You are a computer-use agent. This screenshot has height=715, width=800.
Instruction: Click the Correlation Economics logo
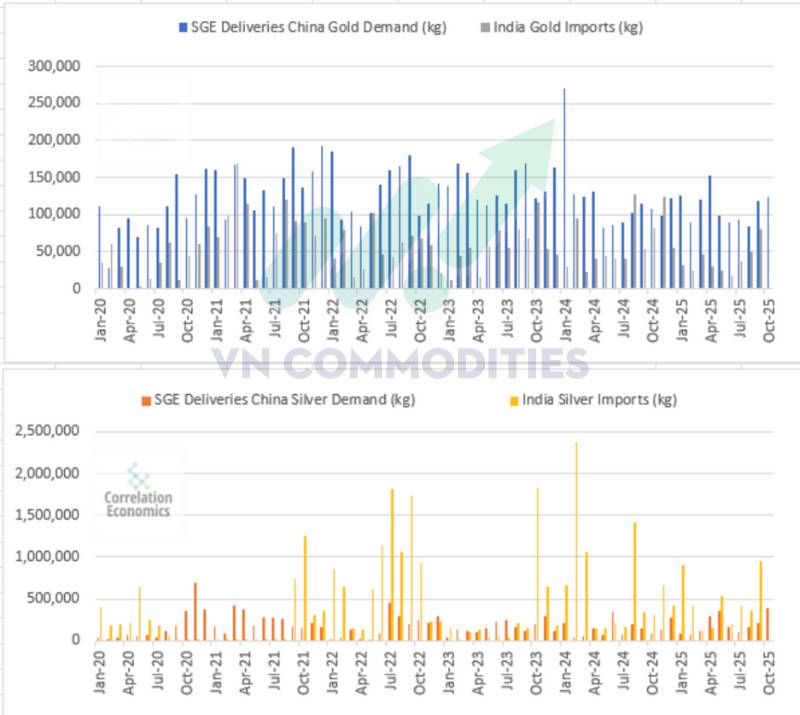(138, 491)
